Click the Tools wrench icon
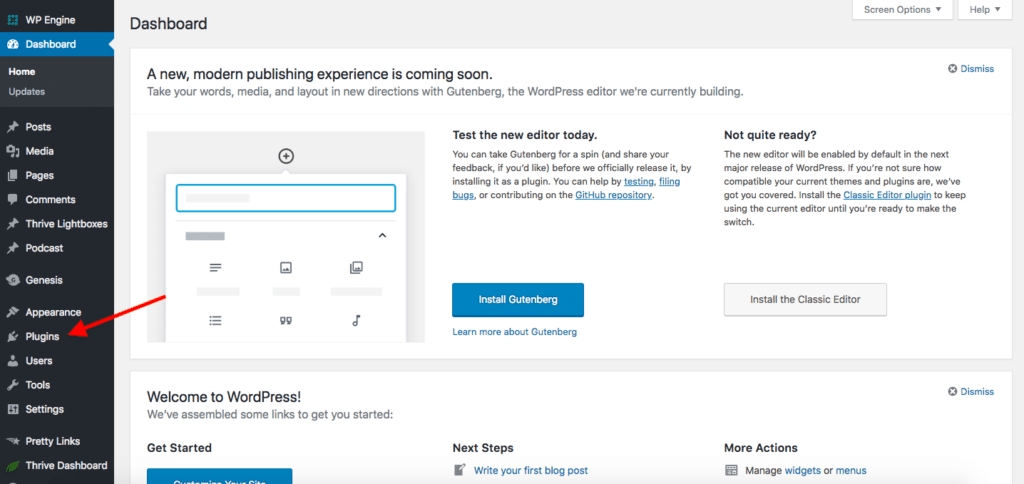Screen dimensions: 1024x484 point(13,385)
